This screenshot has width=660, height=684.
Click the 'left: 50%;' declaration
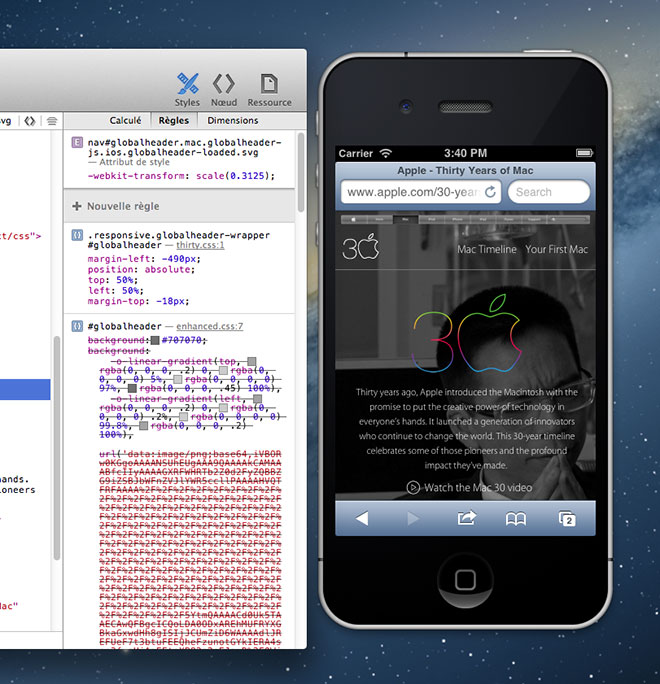point(116,291)
